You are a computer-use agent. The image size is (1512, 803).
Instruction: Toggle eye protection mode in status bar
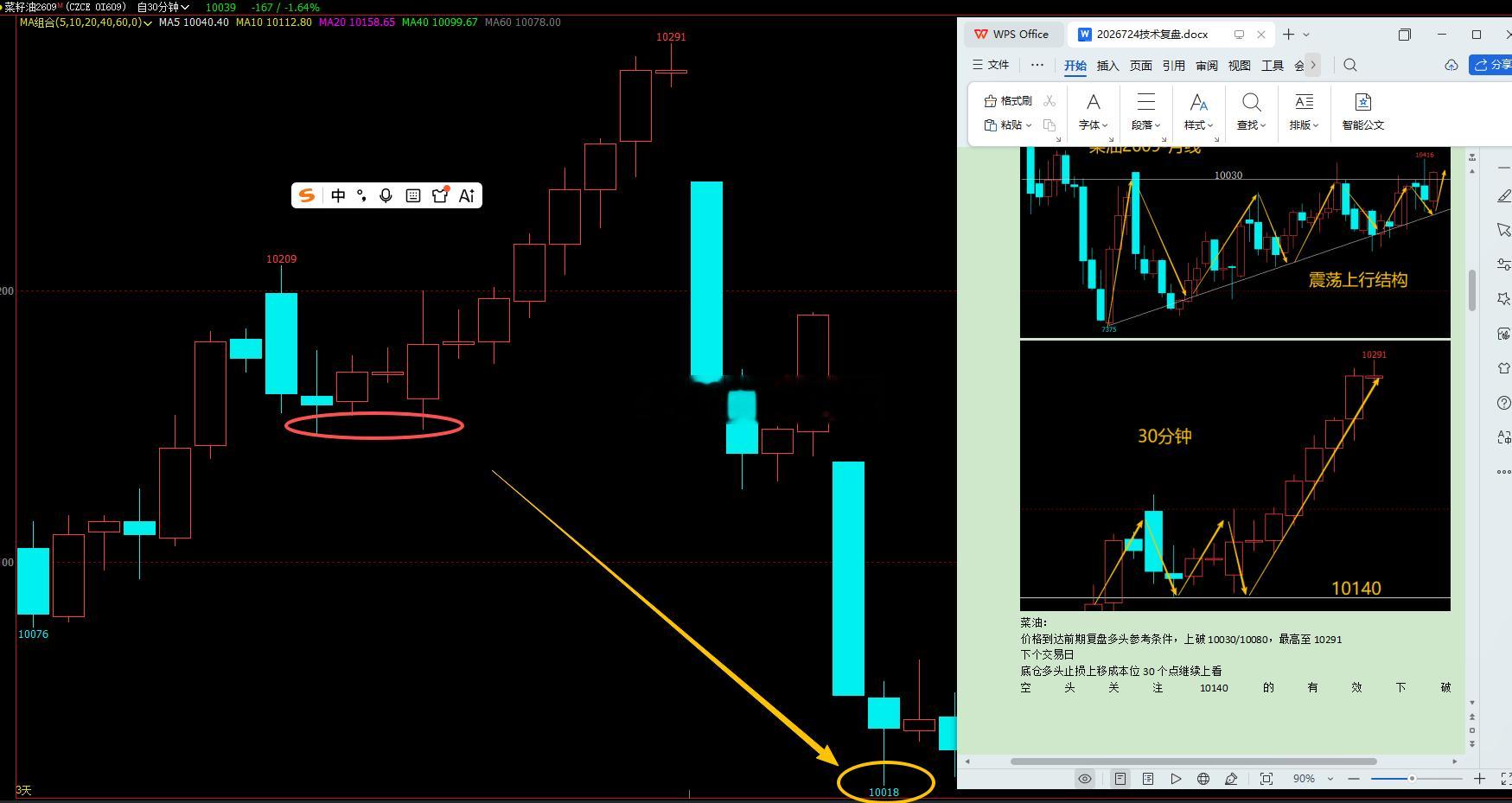point(1085,779)
